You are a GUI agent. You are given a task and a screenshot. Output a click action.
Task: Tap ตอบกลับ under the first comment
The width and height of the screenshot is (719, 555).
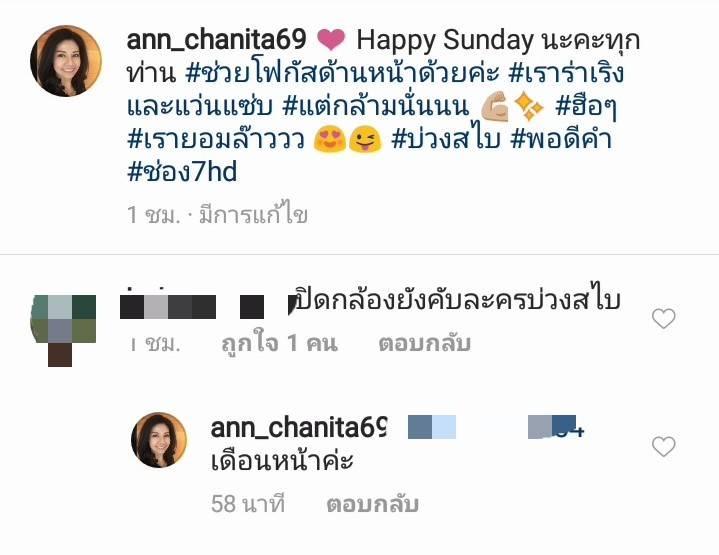pos(425,344)
